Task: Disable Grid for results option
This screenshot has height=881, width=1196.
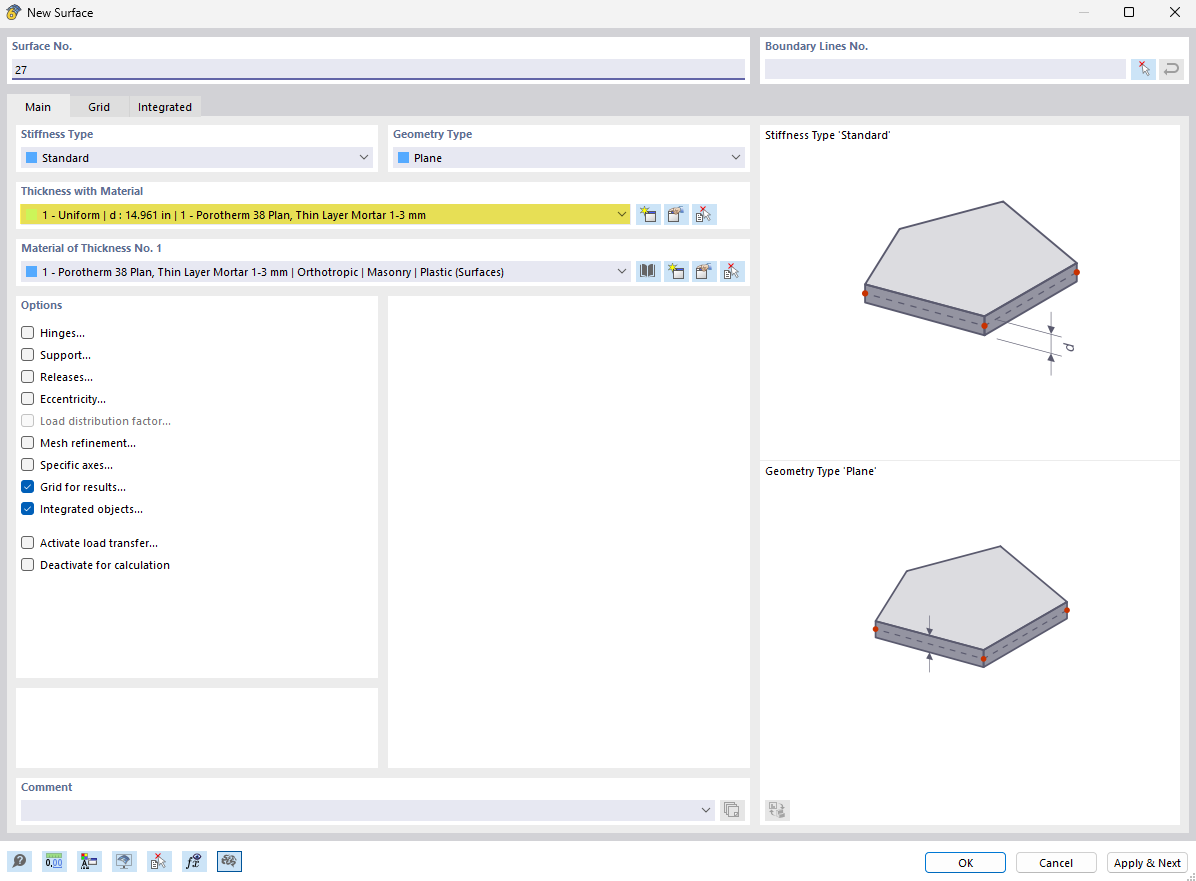Action: [x=27, y=487]
